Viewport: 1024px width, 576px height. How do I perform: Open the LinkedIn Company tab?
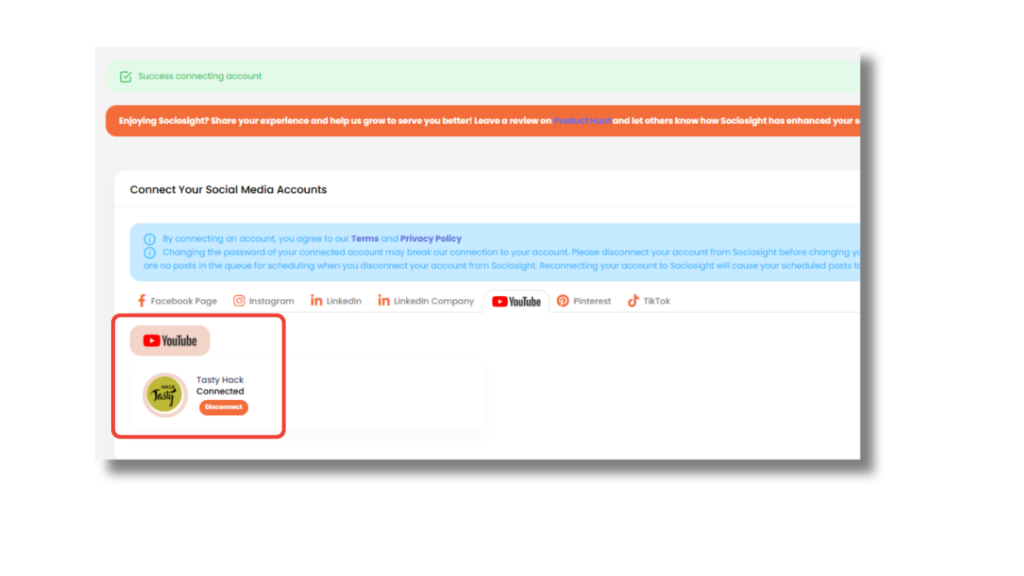pos(426,301)
